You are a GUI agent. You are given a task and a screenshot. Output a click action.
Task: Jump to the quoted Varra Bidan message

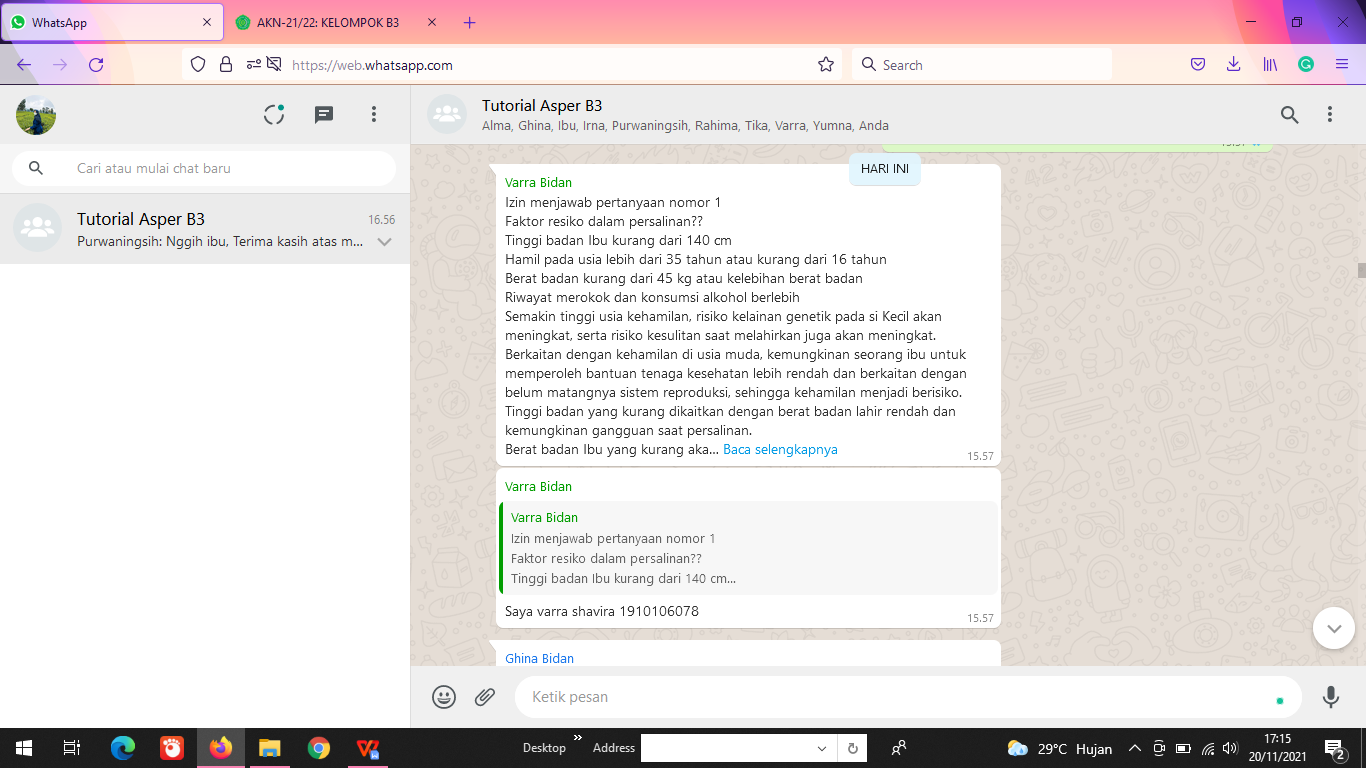point(748,548)
